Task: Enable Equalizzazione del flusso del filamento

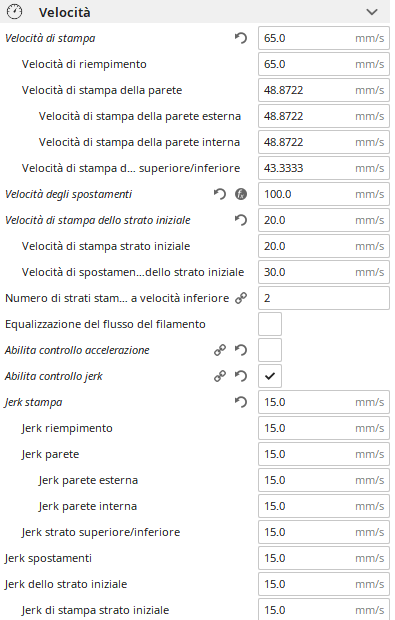Action: click(270, 324)
